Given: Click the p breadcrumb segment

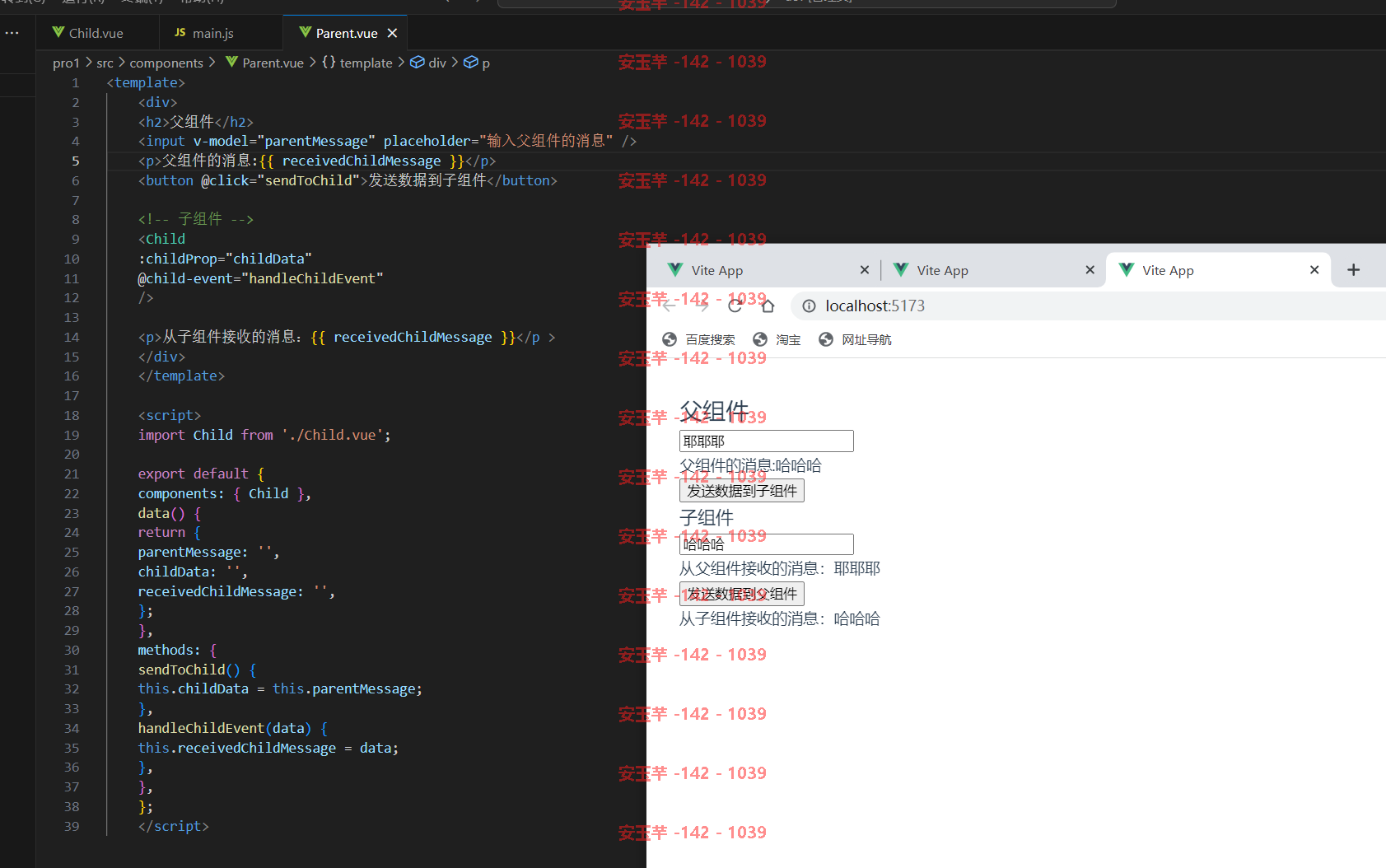Looking at the screenshot, I should tap(486, 63).
